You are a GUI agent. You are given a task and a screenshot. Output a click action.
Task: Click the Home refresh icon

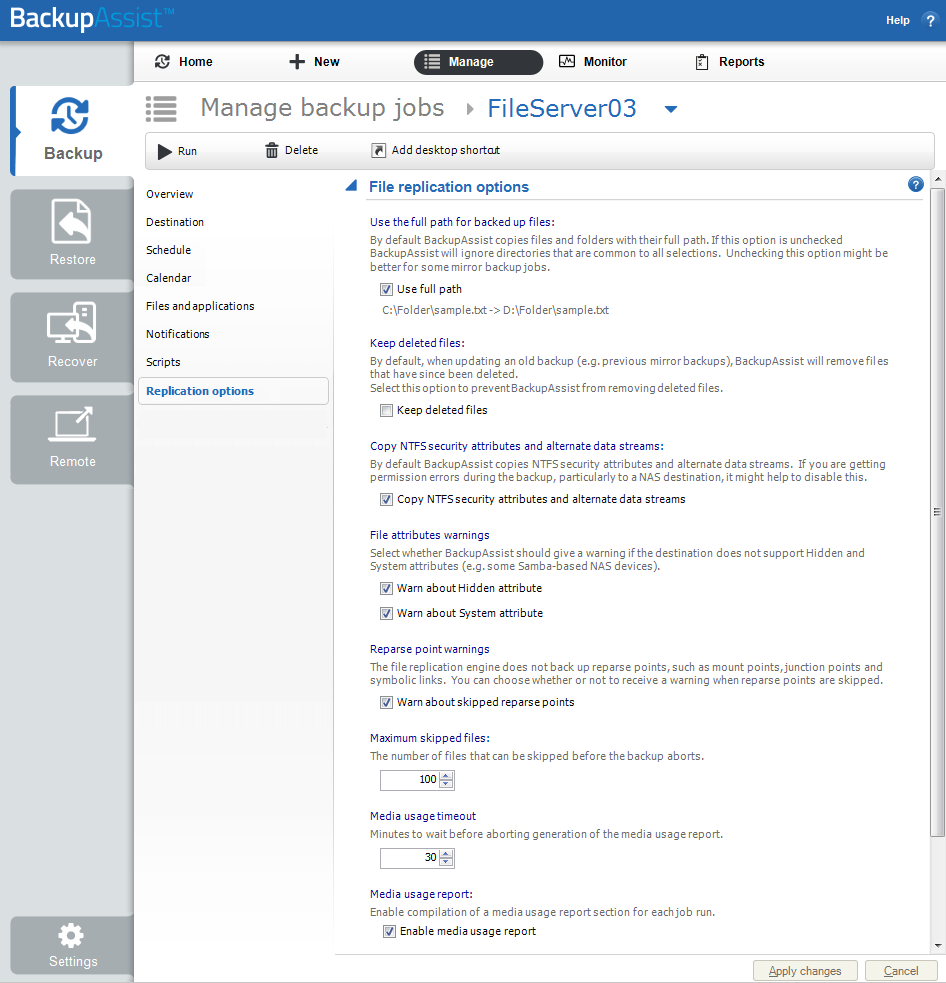coord(162,61)
